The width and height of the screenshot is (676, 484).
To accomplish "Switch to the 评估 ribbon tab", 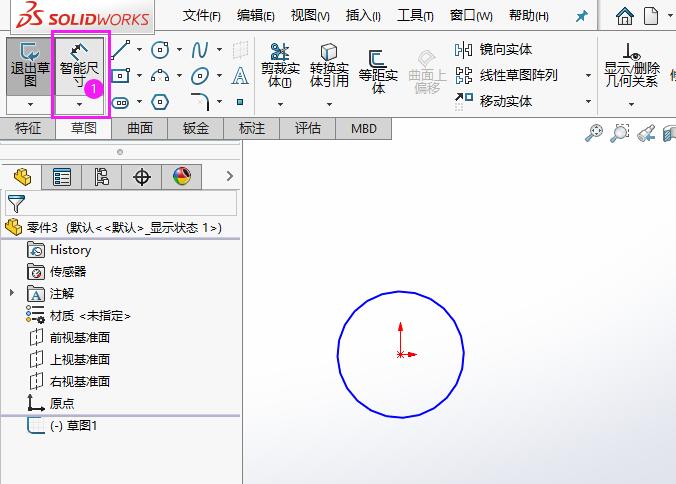I will [x=307, y=128].
